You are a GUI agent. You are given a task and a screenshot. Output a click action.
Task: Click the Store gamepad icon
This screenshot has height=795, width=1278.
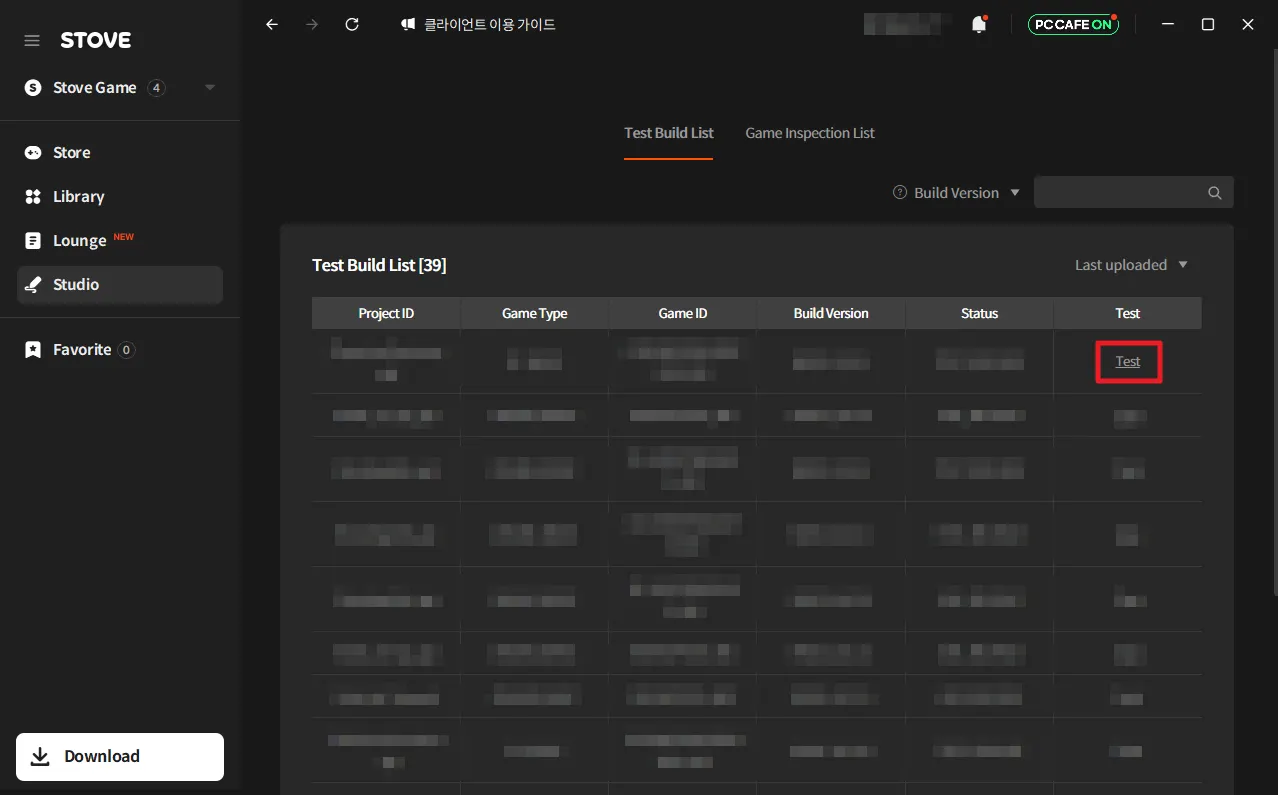click(x=33, y=152)
